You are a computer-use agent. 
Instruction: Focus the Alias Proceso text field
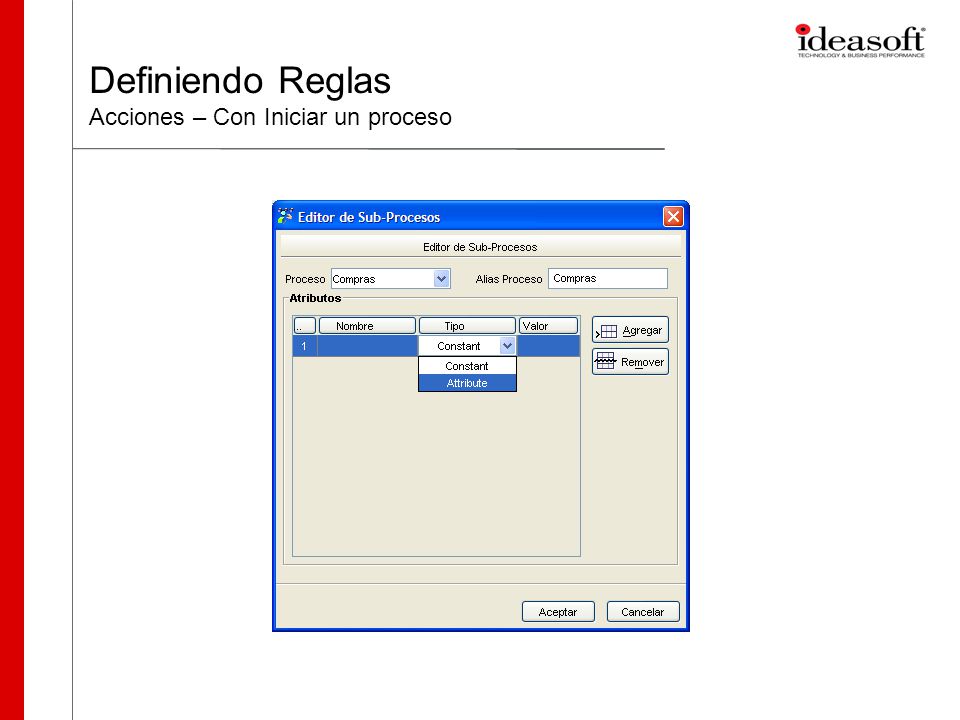point(607,278)
